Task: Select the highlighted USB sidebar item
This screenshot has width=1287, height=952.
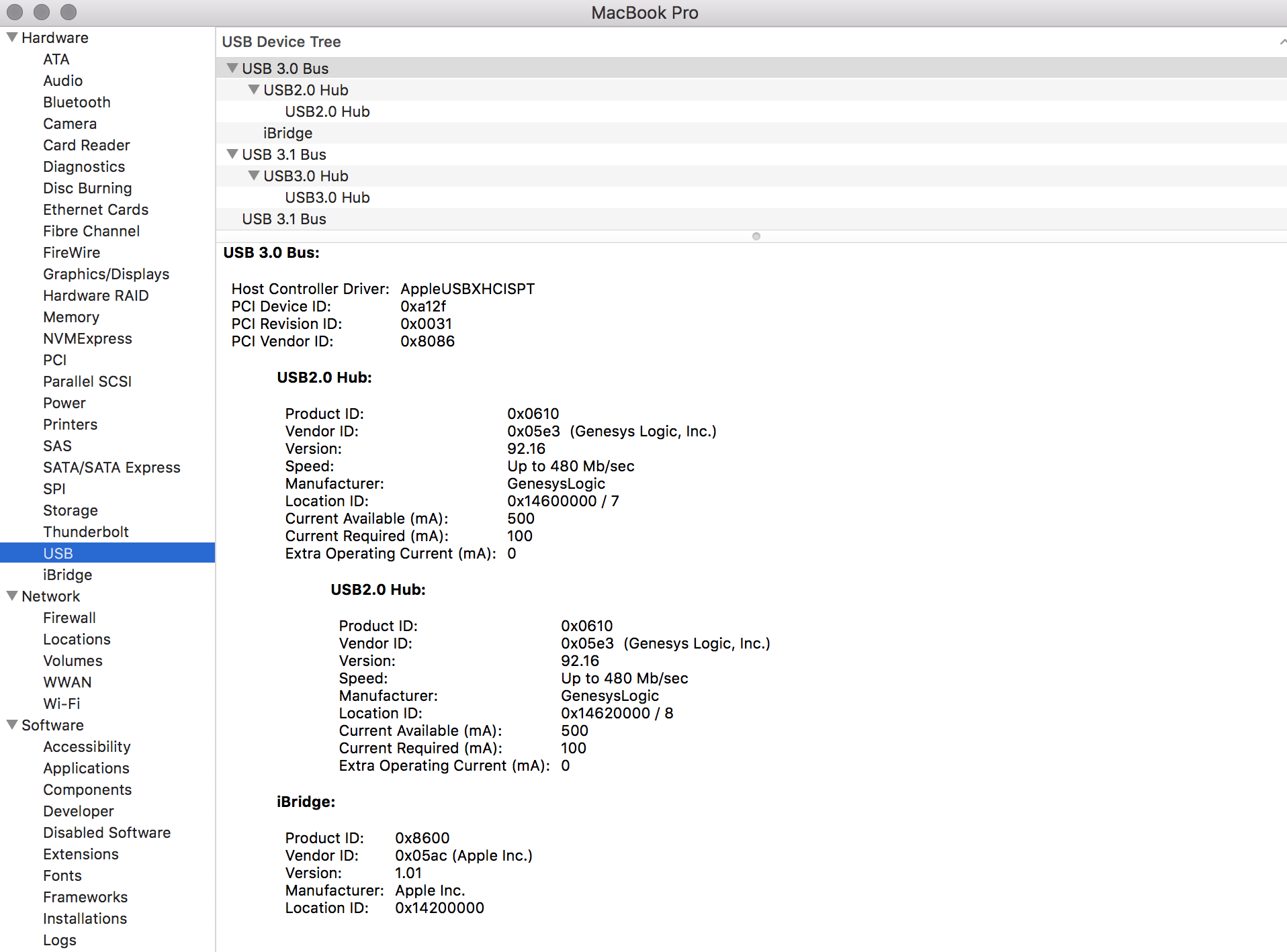Action: point(107,553)
